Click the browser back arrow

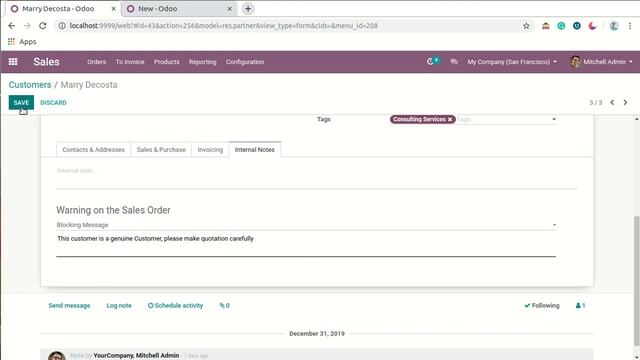pos(11,26)
